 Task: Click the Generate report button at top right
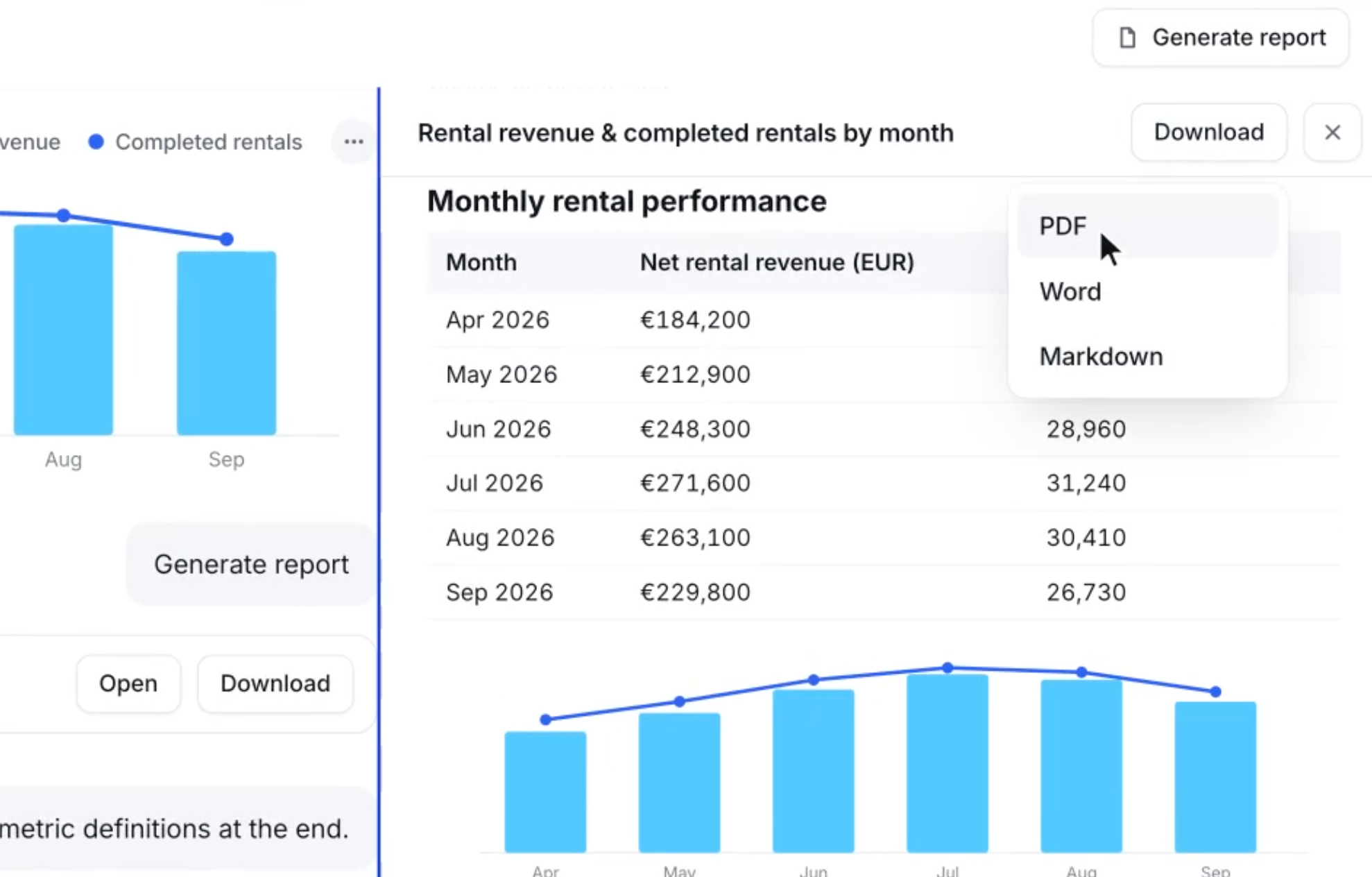tap(1220, 37)
